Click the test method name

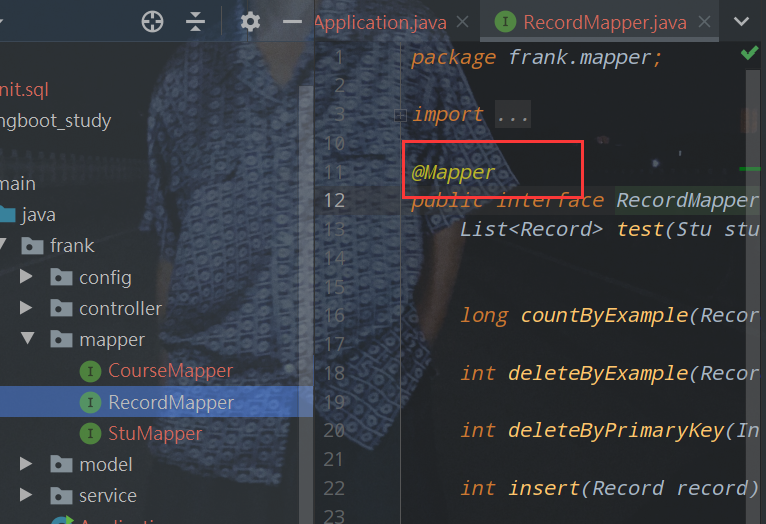[x=639, y=229]
